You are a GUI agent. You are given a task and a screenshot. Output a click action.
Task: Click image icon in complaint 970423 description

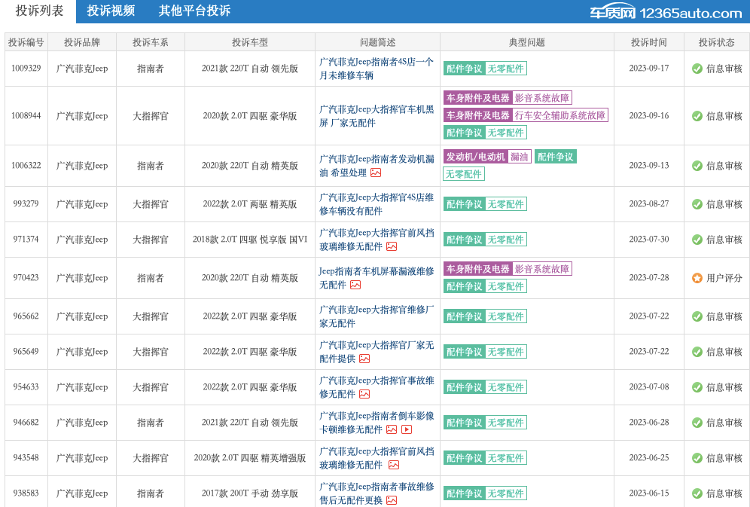355,285
